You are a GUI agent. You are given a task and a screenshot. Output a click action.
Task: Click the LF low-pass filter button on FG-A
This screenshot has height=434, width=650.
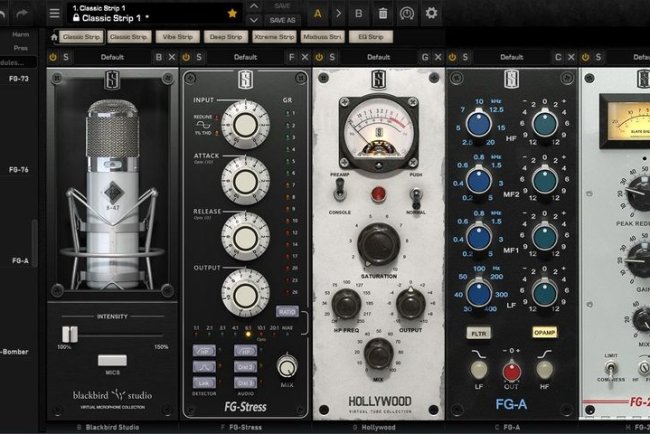(x=479, y=369)
